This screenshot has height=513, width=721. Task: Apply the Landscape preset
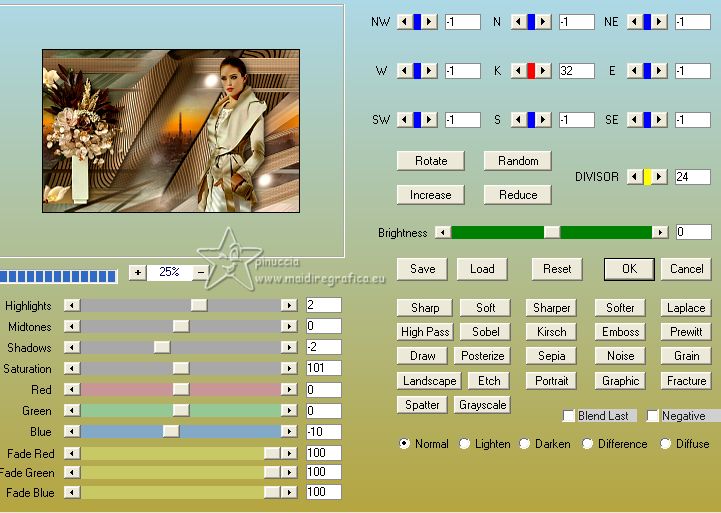coord(429,381)
